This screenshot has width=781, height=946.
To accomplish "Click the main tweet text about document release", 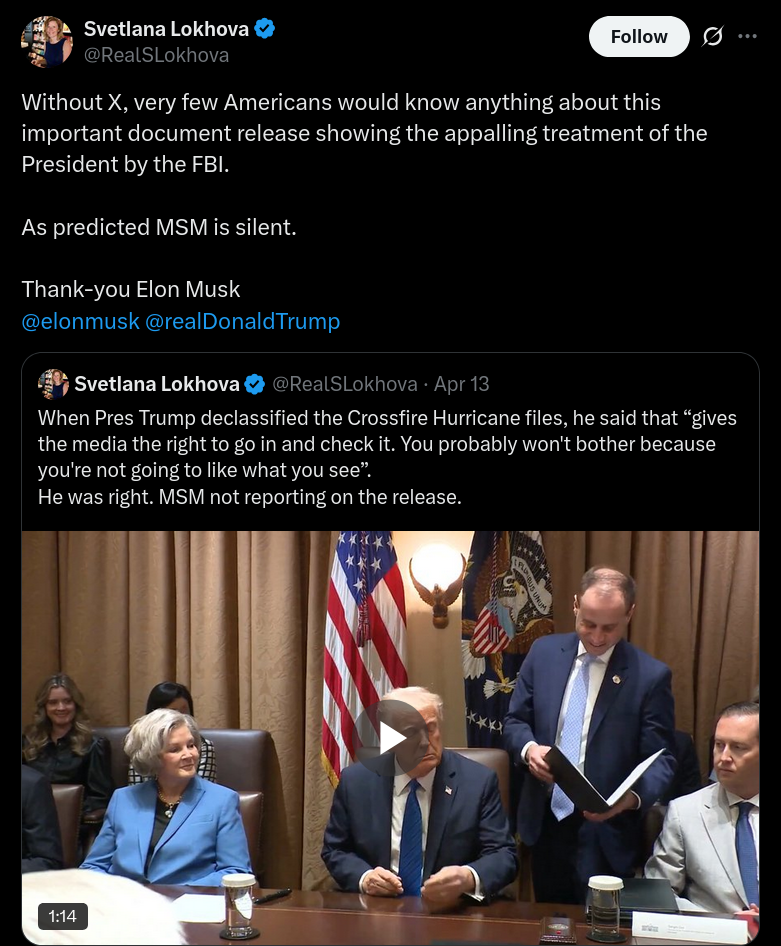I will 364,133.
